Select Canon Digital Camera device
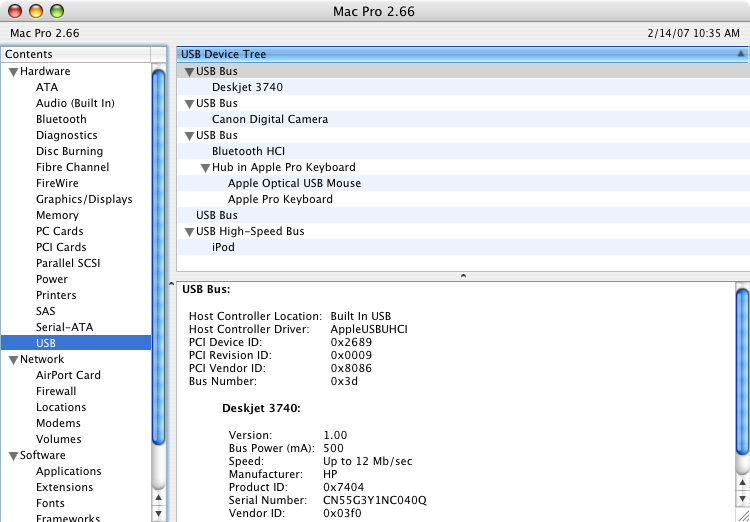Screen dimensions: 750x522 click(463, 119)
